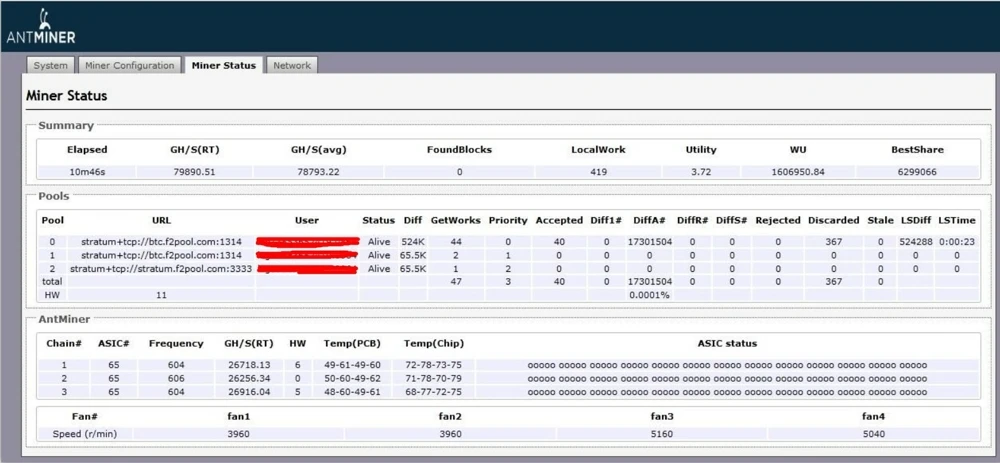The image size is (1000, 463).
Task: Open the Network tab
Action: point(291,65)
